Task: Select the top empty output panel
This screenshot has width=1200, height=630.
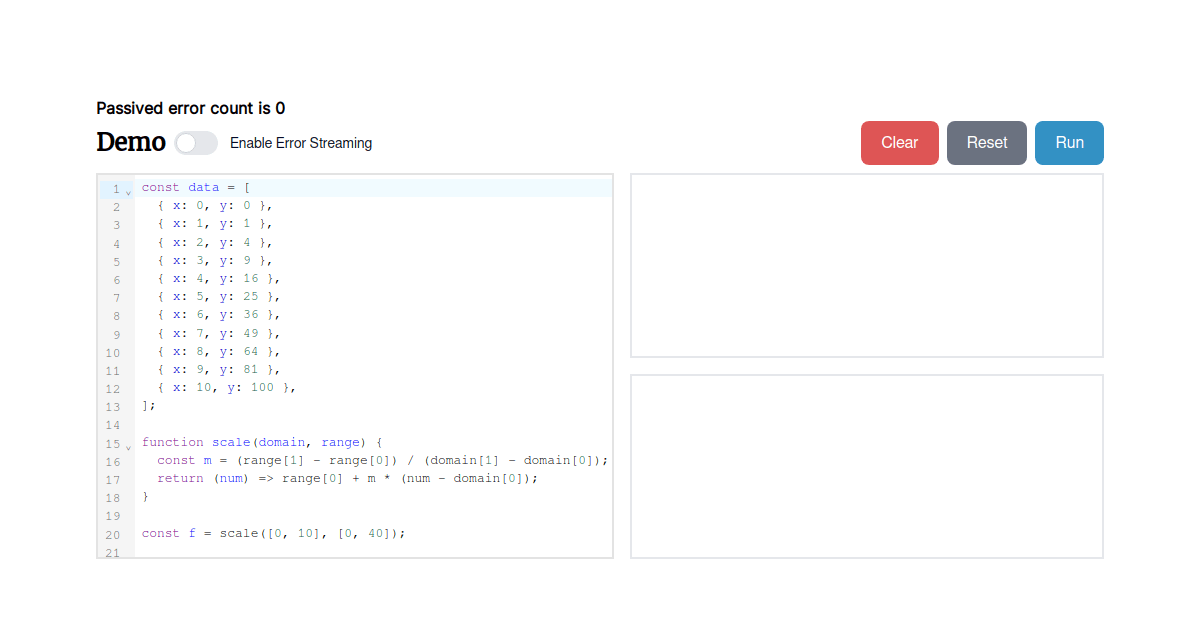Action: 866,265
